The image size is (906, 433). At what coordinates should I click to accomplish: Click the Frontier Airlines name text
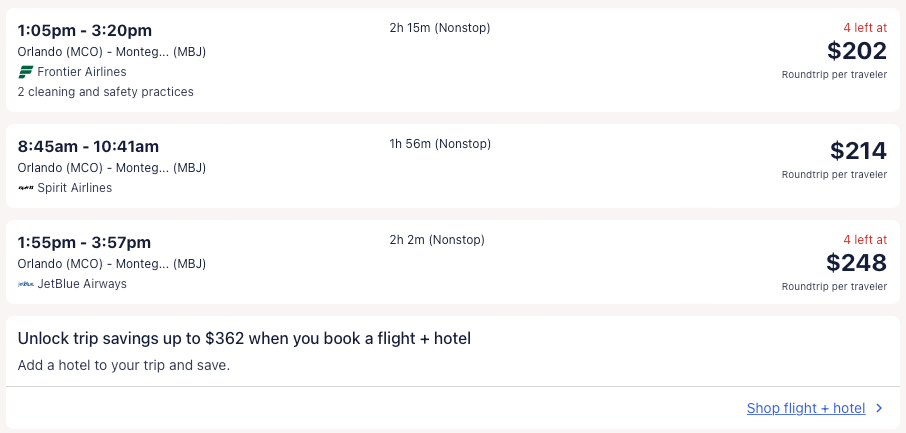click(82, 72)
